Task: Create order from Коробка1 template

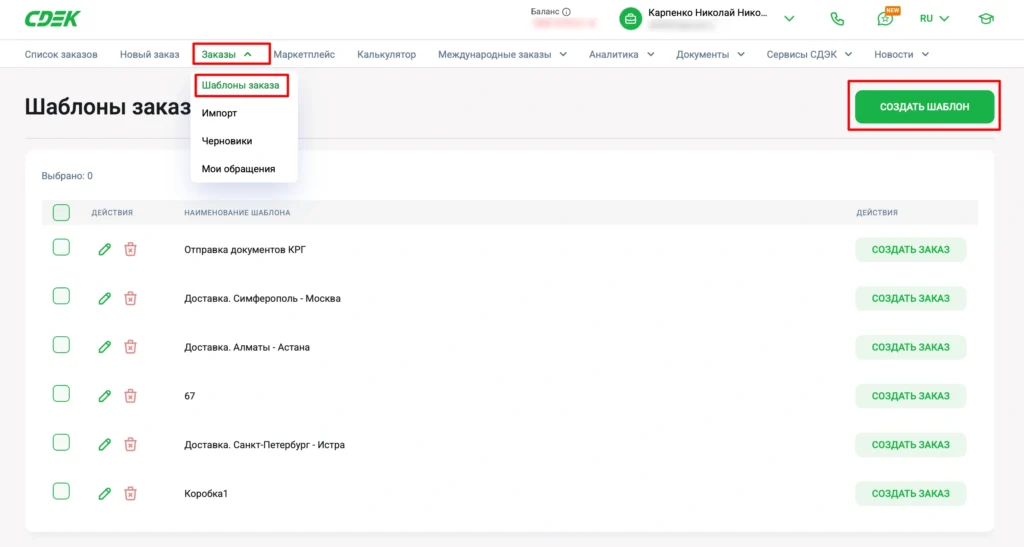Action: [910, 493]
